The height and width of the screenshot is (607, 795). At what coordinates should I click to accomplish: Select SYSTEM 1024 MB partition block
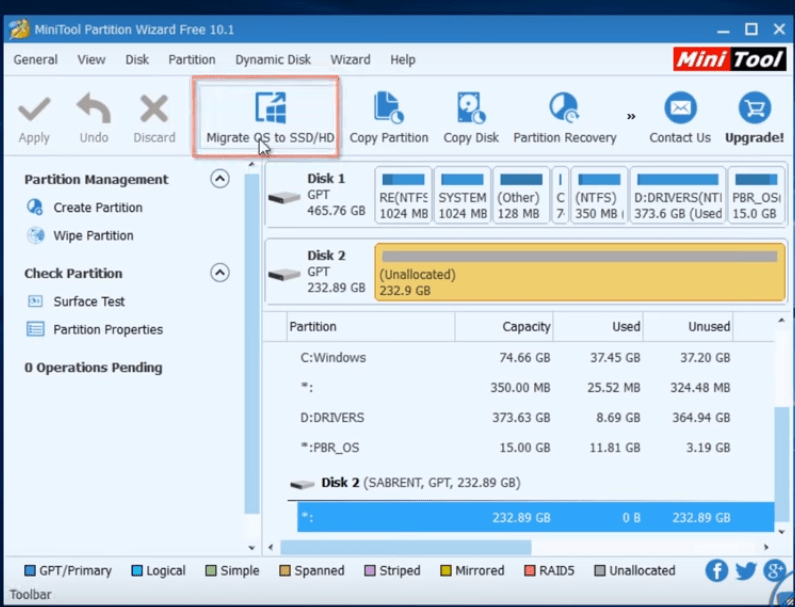point(462,195)
